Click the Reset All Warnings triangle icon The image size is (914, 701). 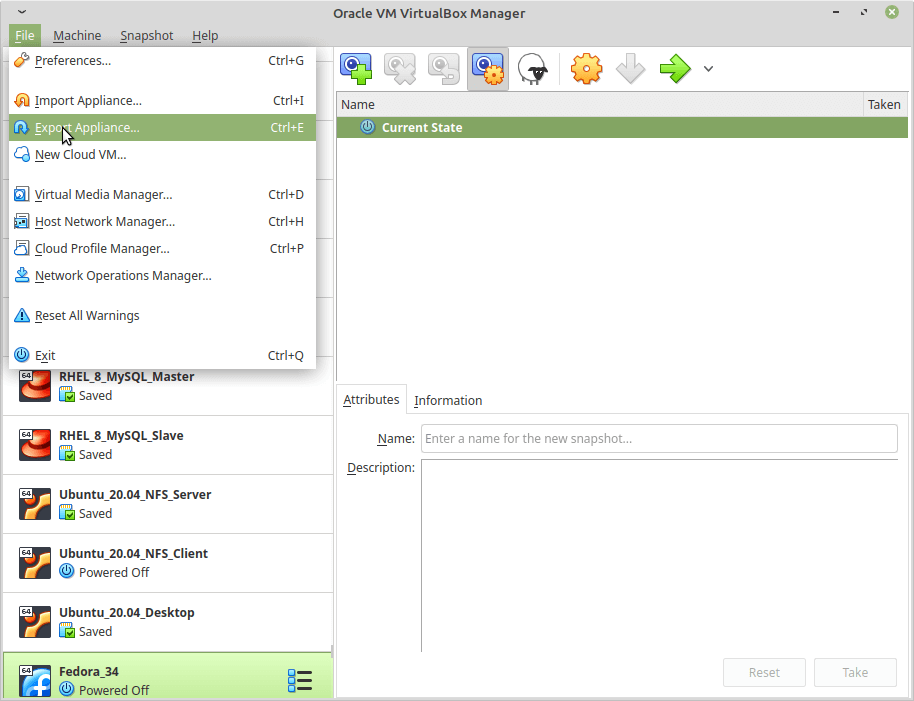[22, 315]
